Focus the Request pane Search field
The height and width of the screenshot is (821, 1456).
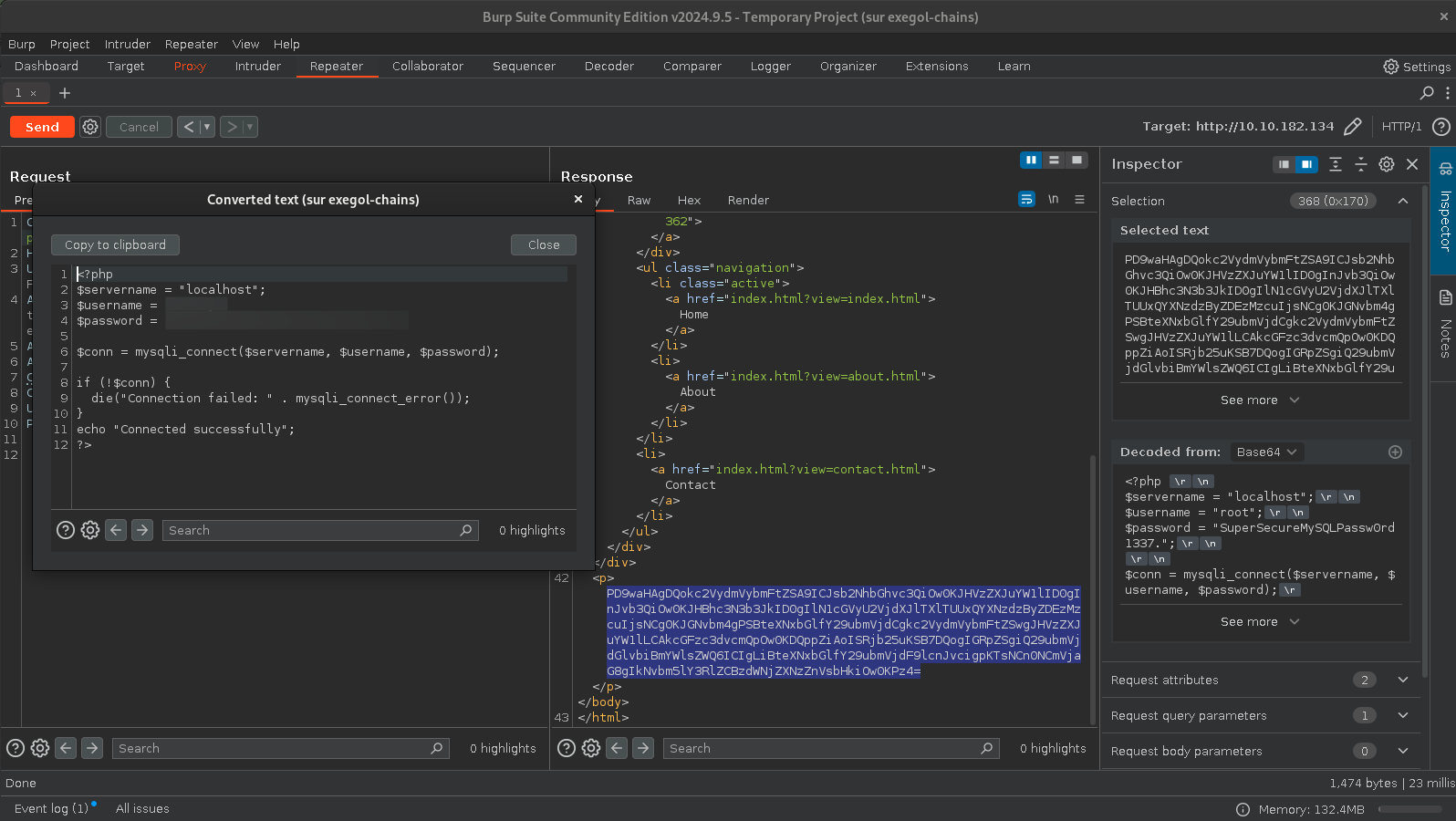click(x=281, y=748)
